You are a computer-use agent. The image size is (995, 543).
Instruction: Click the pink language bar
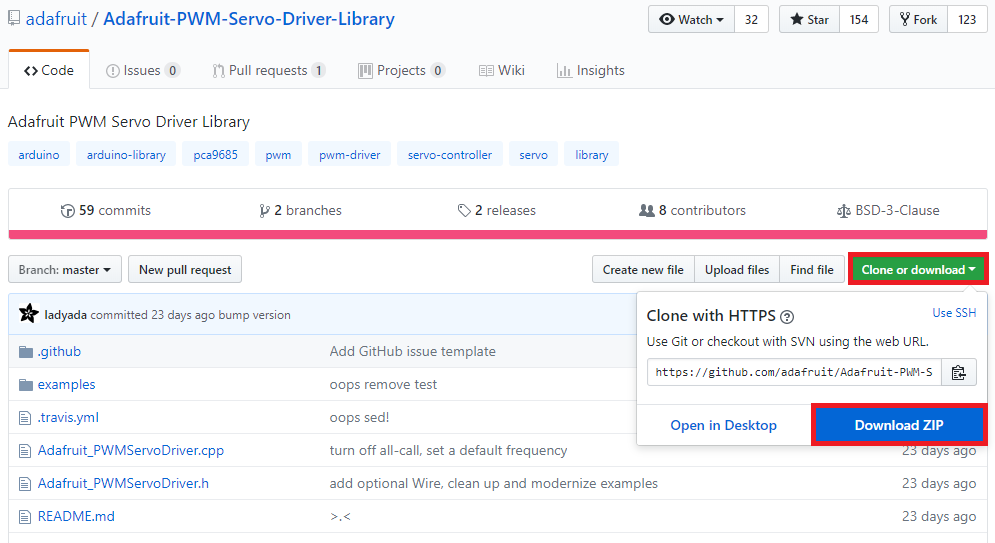coord(497,235)
